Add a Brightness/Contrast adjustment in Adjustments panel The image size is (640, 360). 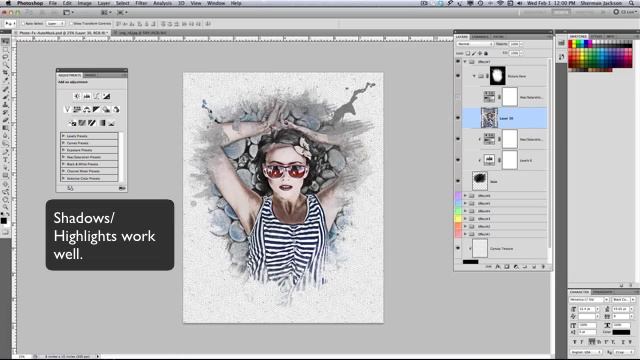click(77, 96)
